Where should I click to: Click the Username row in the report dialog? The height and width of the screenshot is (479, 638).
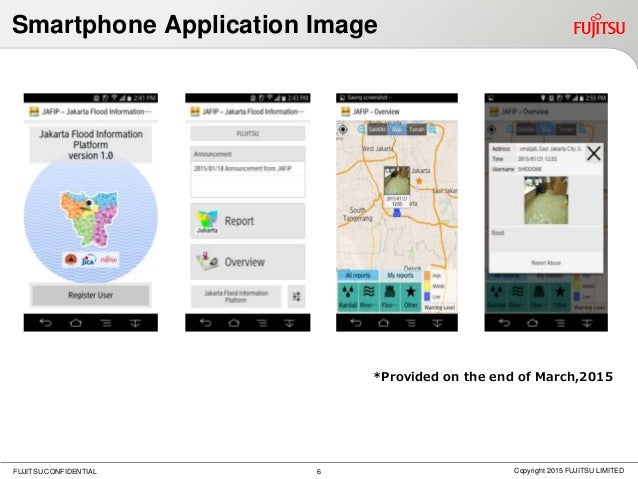coord(537,169)
